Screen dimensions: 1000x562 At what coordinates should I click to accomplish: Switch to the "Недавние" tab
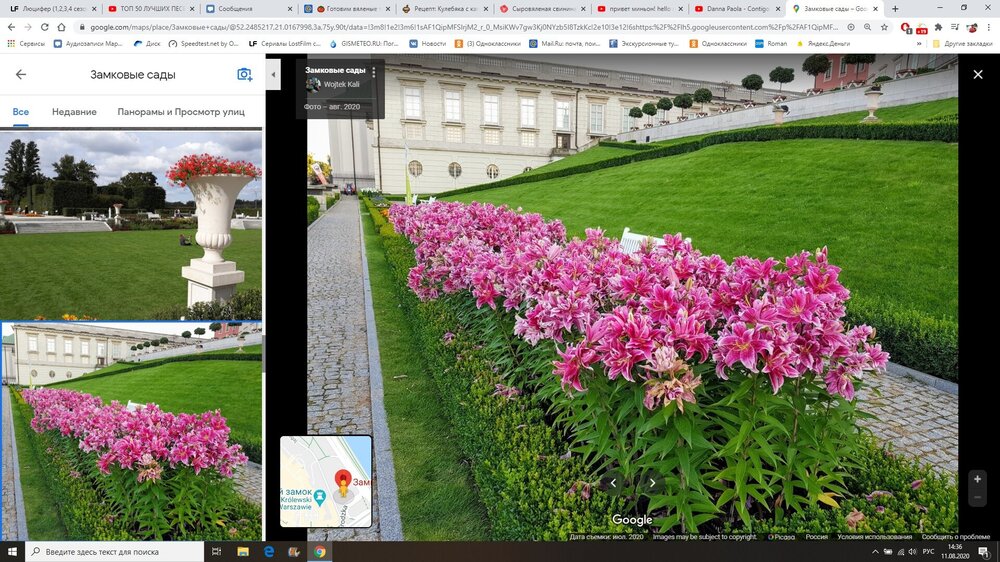point(74,112)
